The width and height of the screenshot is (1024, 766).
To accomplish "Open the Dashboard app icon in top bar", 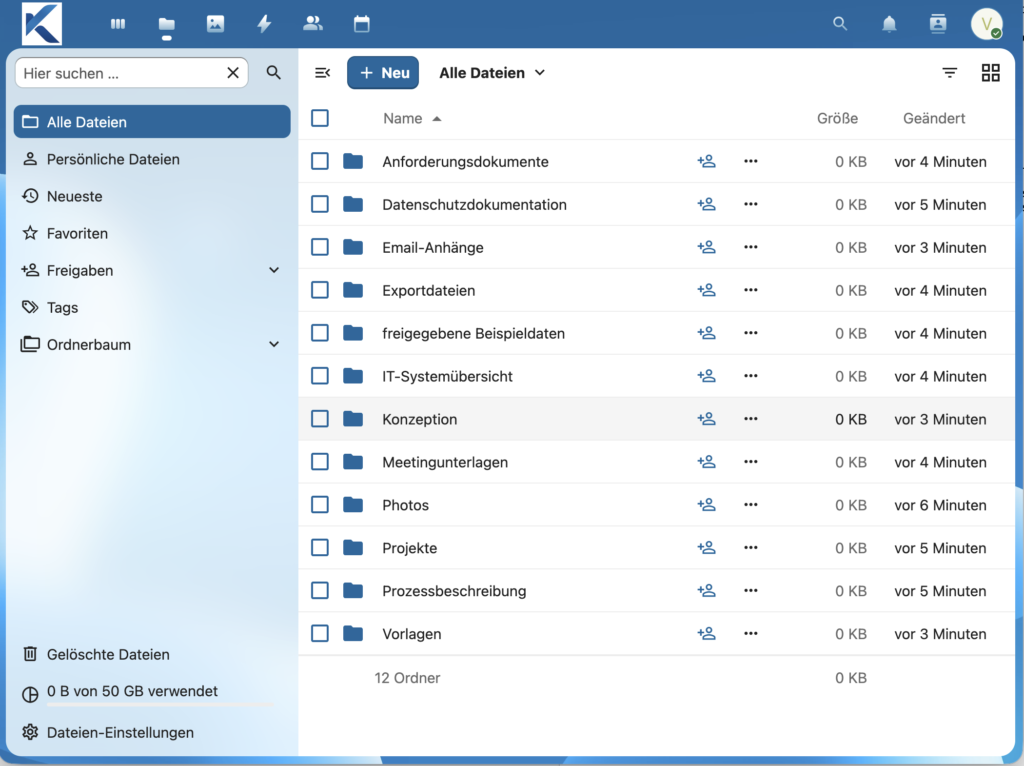I will coord(118,24).
